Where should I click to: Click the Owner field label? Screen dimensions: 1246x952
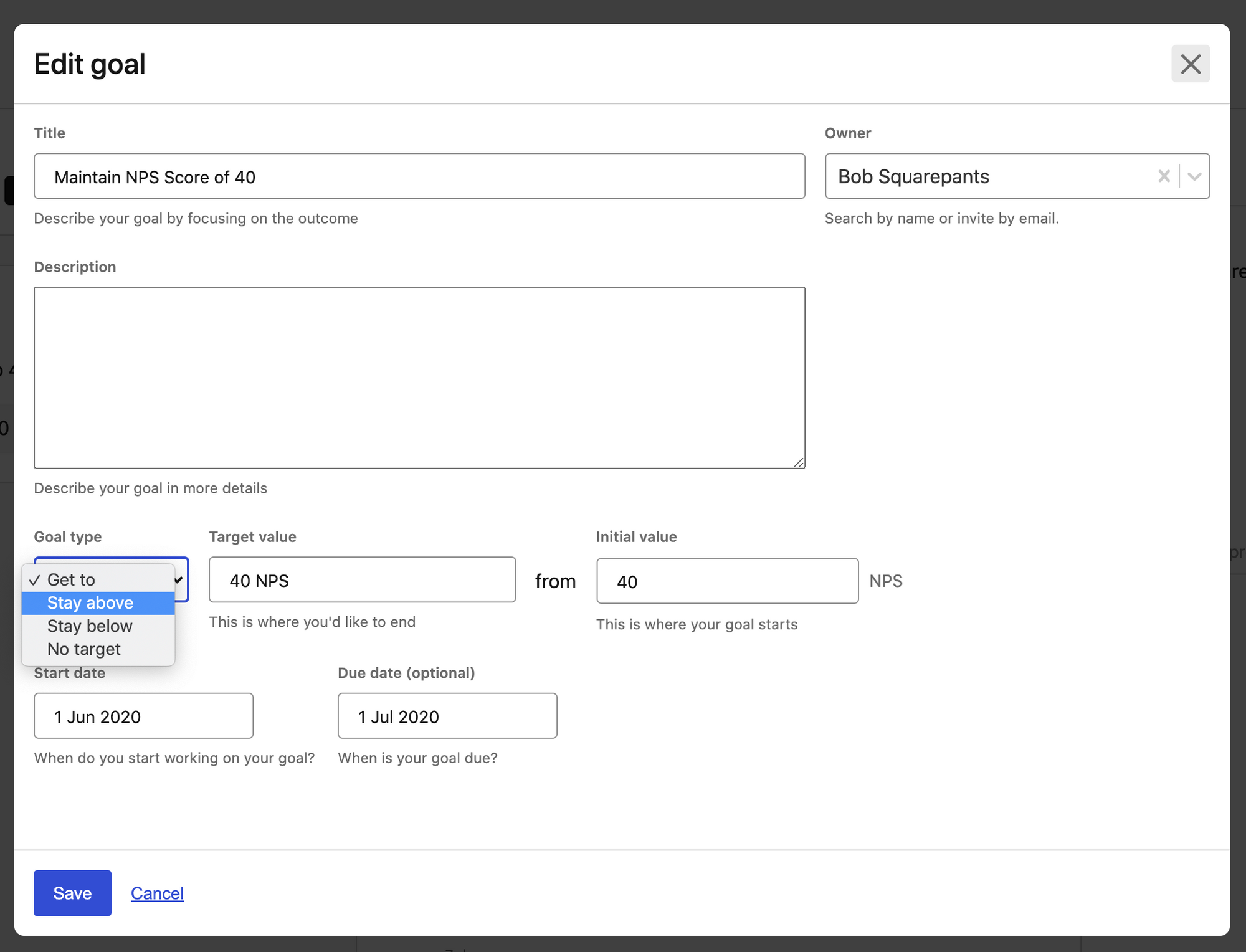click(x=847, y=133)
